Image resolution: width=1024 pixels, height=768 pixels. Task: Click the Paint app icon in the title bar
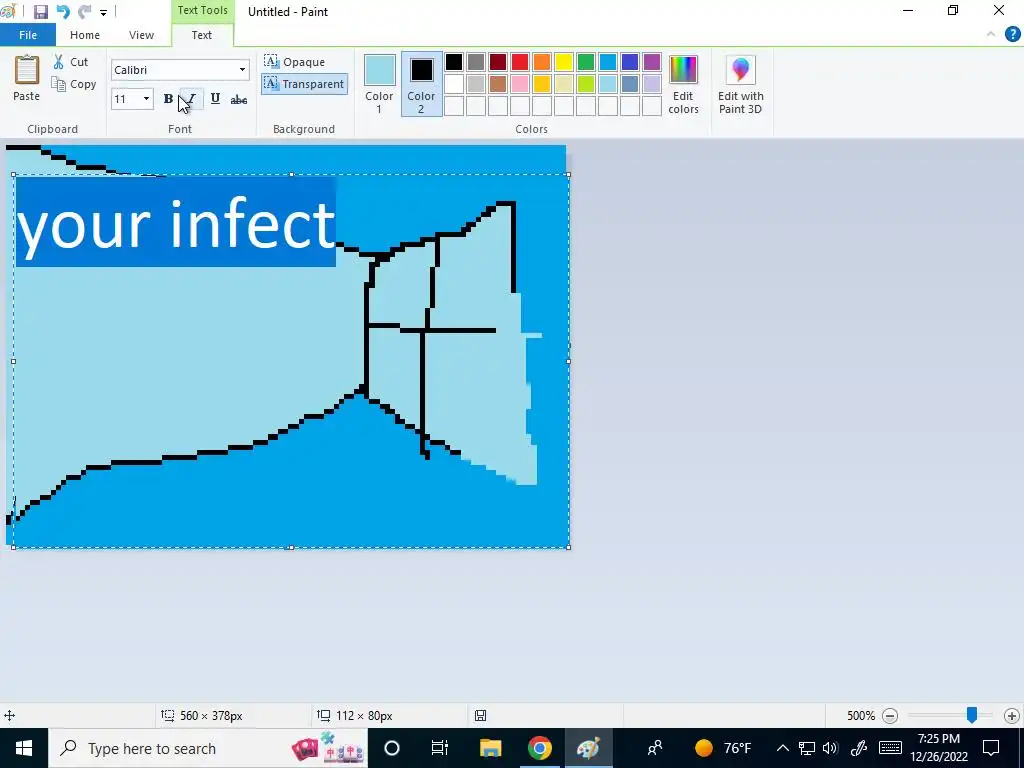point(8,12)
